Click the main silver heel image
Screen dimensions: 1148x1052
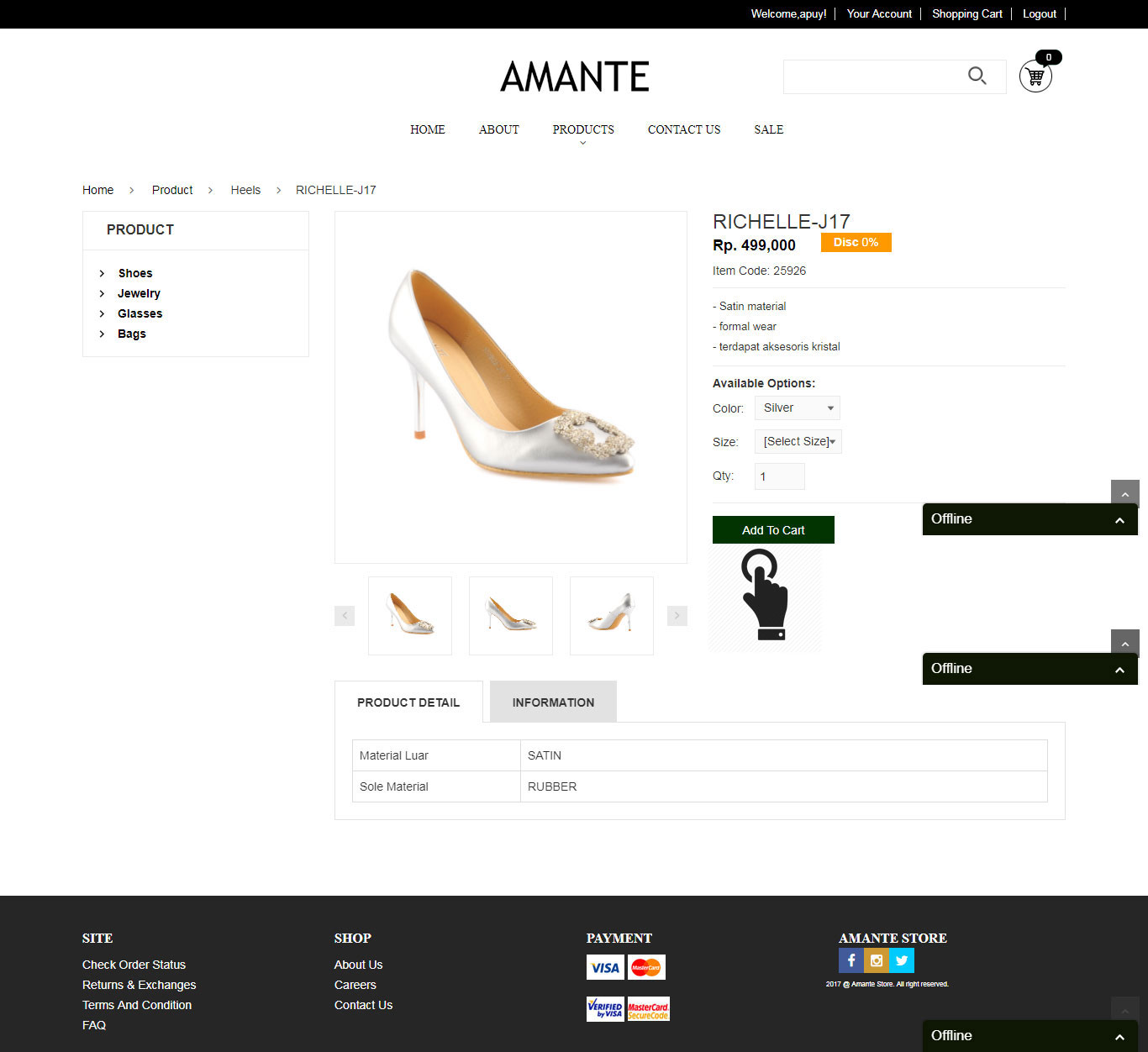(511, 387)
